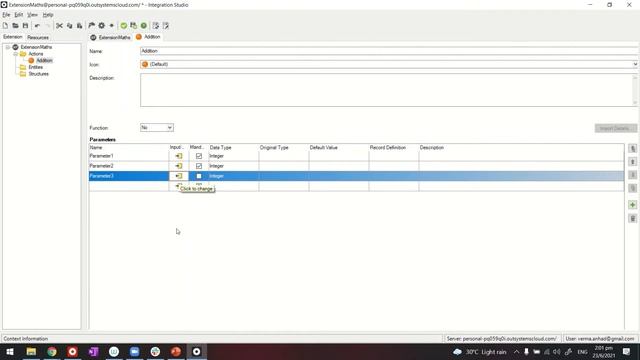The width and height of the screenshot is (640, 360).
Task: Toggle Mandatory checkbox for Parameter2
Action: click(199, 166)
